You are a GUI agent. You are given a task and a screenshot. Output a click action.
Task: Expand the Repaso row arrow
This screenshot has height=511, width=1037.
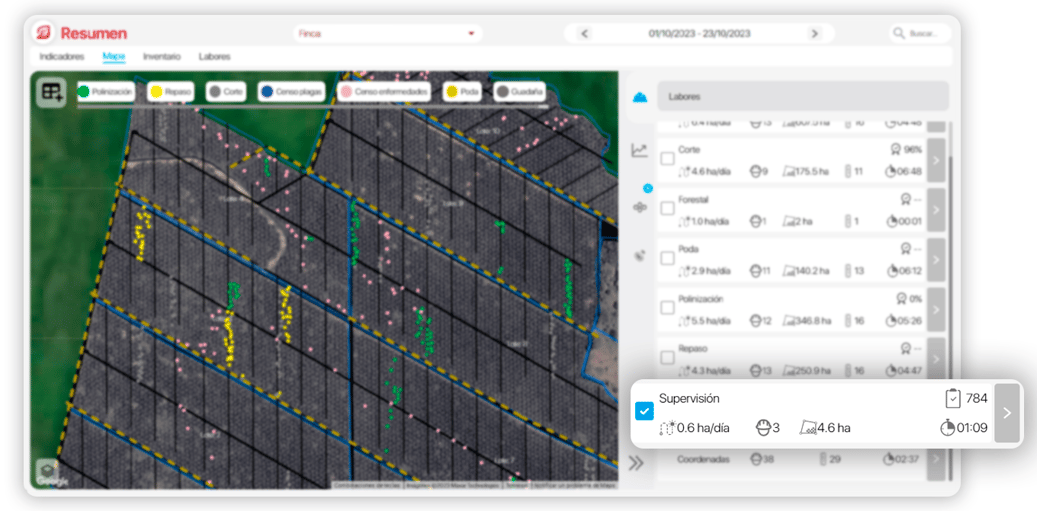pos(936,358)
